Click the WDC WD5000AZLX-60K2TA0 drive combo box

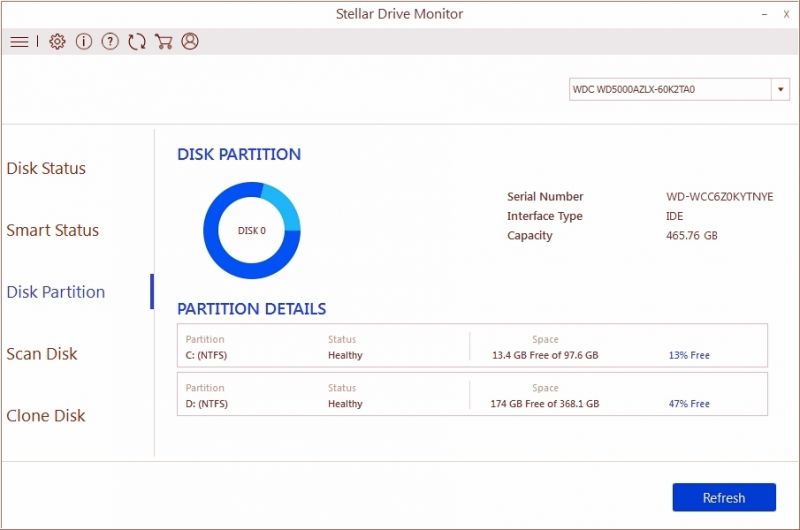point(679,89)
